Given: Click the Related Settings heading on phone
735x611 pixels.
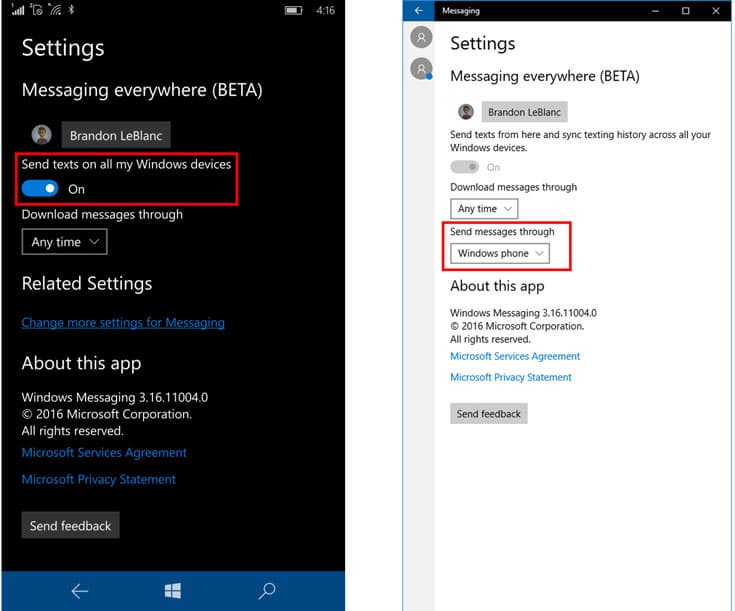Looking at the screenshot, I should (87, 283).
